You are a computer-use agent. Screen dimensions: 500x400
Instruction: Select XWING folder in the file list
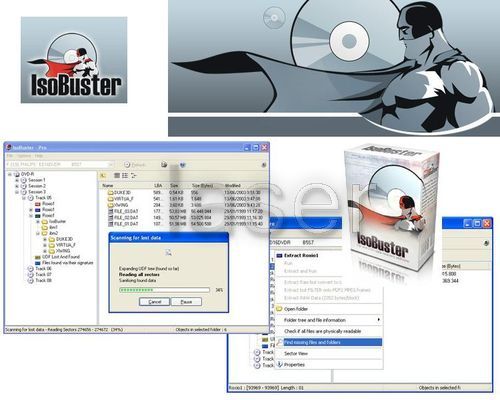(118, 205)
